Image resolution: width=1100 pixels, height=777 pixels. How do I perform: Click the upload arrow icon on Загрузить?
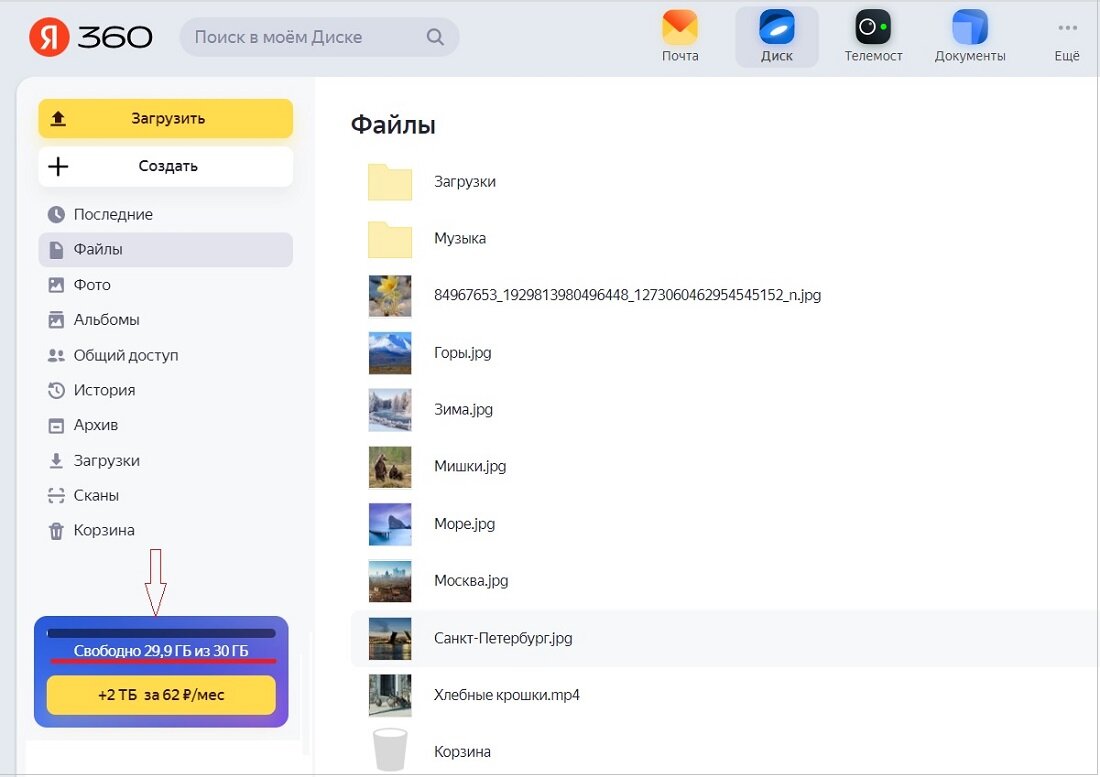(x=58, y=119)
